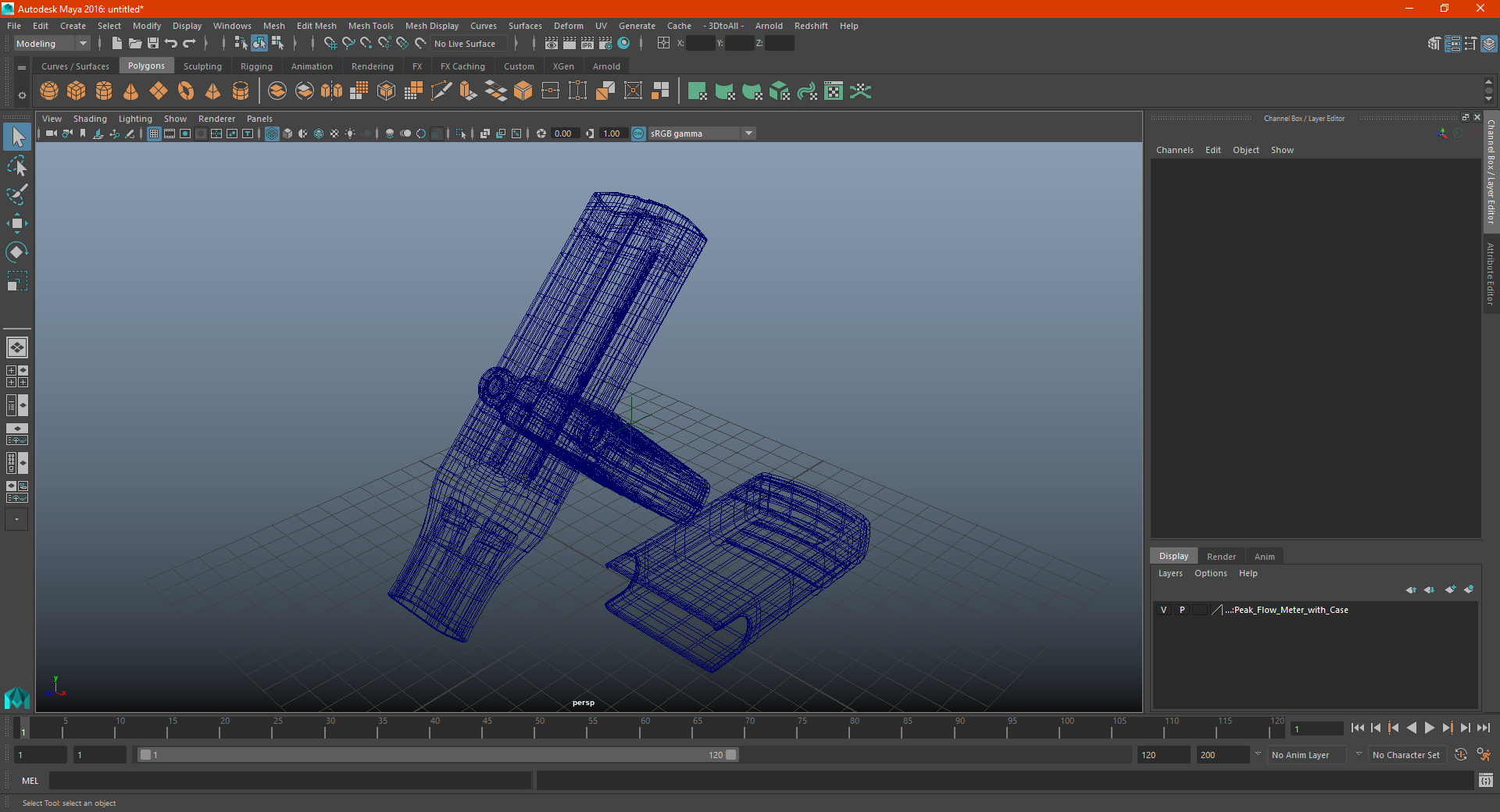Click the MEL command language label
Image resolution: width=1500 pixels, height=812 pixels.
pyautogui.click(x=30, y=781)
